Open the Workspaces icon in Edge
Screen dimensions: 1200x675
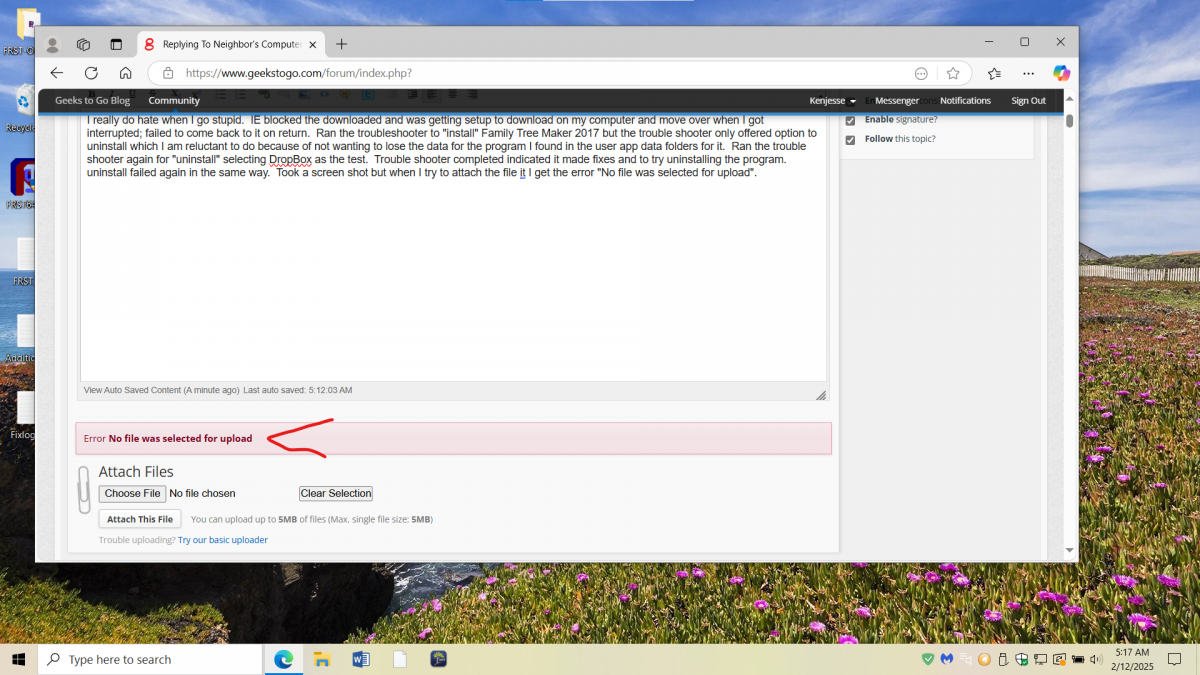coord(84,44)
